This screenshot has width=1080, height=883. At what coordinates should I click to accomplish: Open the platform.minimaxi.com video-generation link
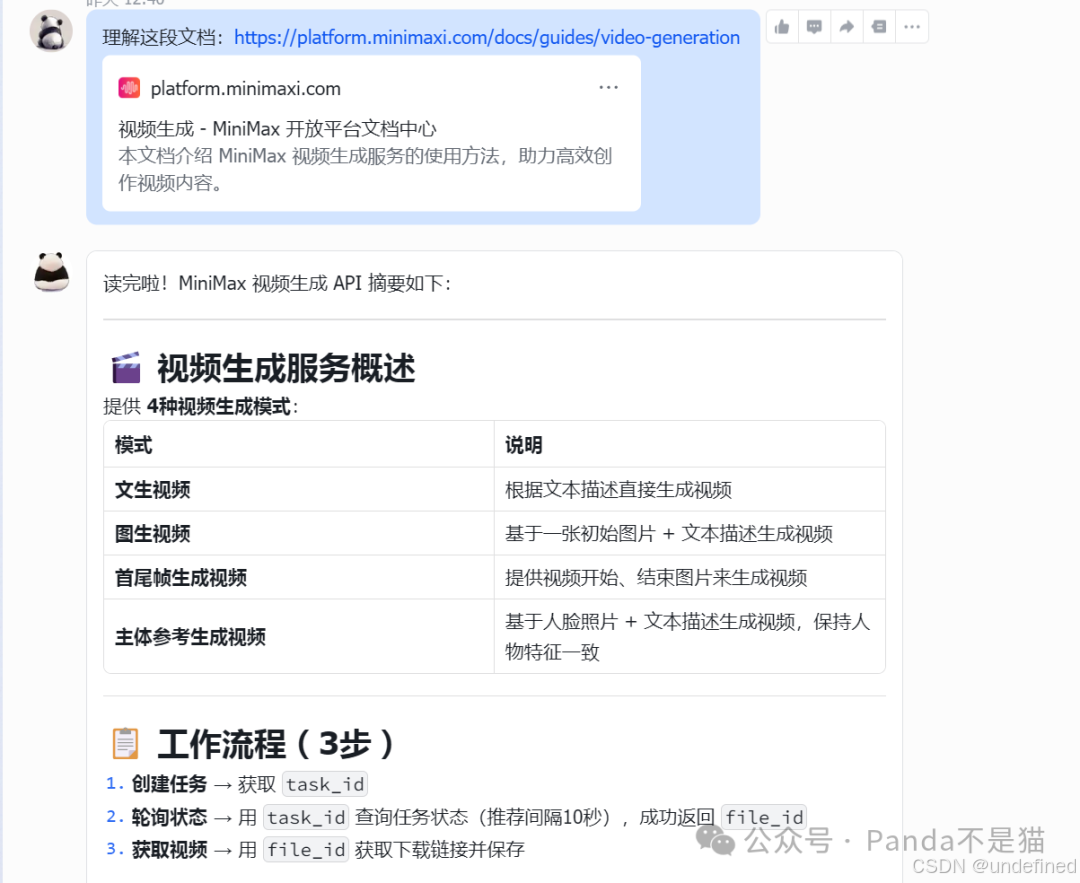click(x=487, y=37)
